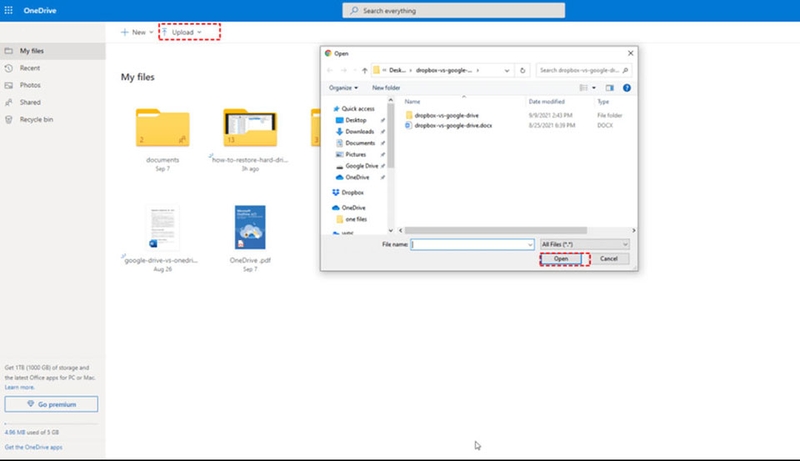
Task: Expand the address bar history dropdown
Action: [x=507, y=70]
